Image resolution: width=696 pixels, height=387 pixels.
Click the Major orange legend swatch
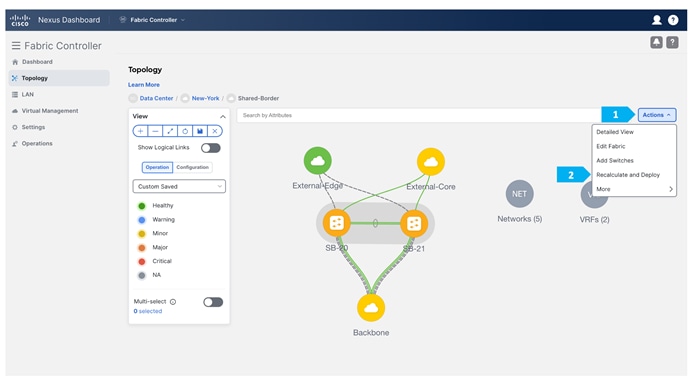142,248
